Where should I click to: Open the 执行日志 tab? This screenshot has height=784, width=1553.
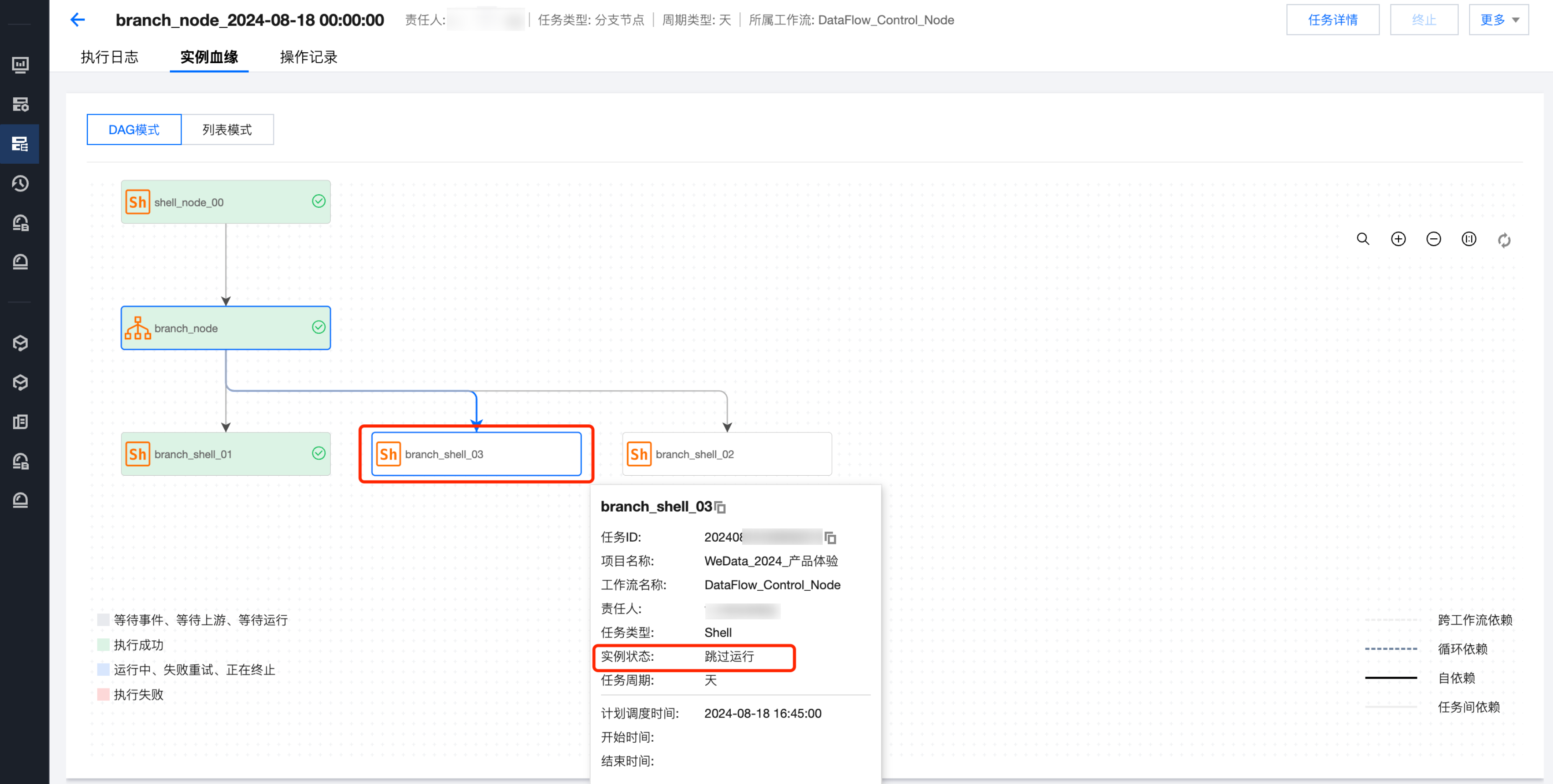pyautogui.click(x=109, y=57)
